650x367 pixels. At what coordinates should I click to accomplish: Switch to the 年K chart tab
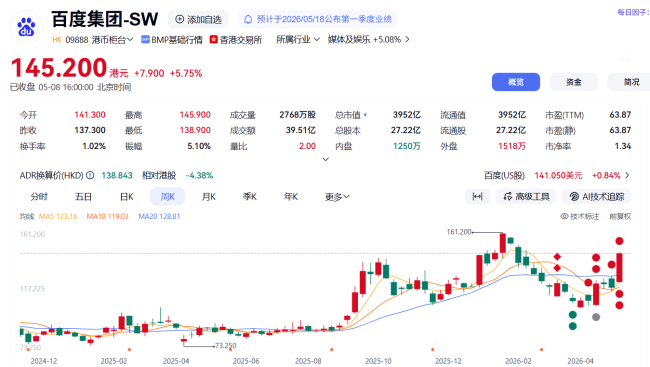tap(291, 197)
